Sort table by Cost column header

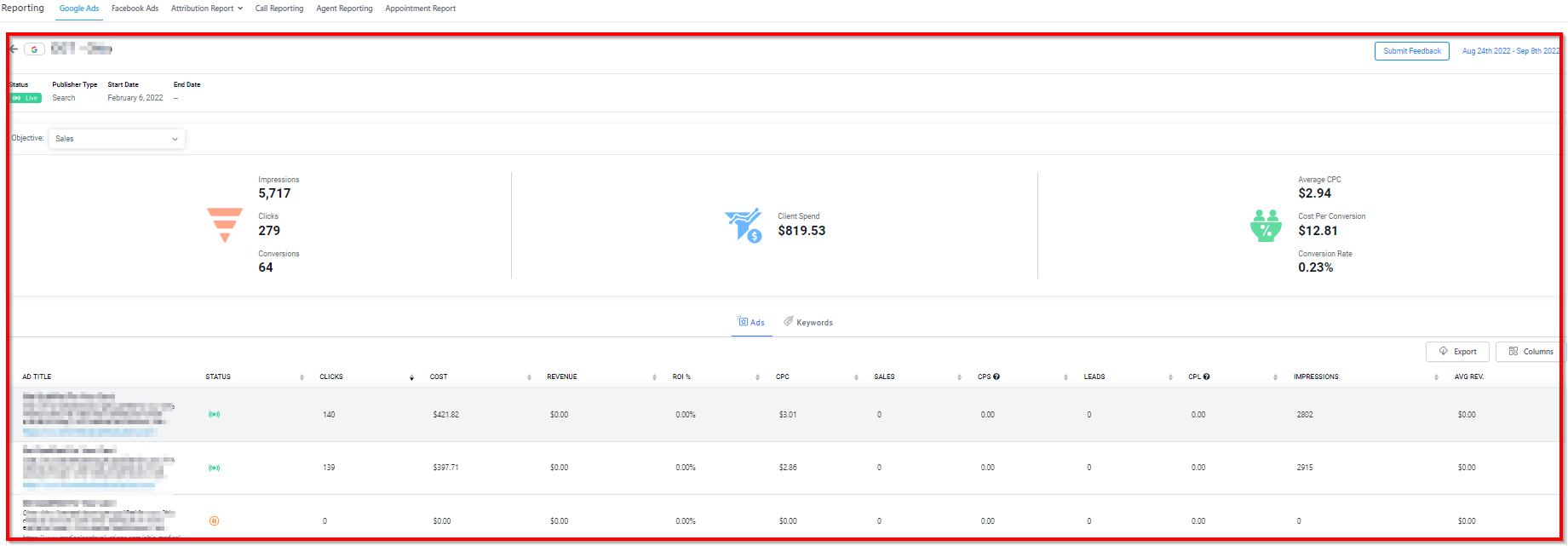click(x=439, y=376)
